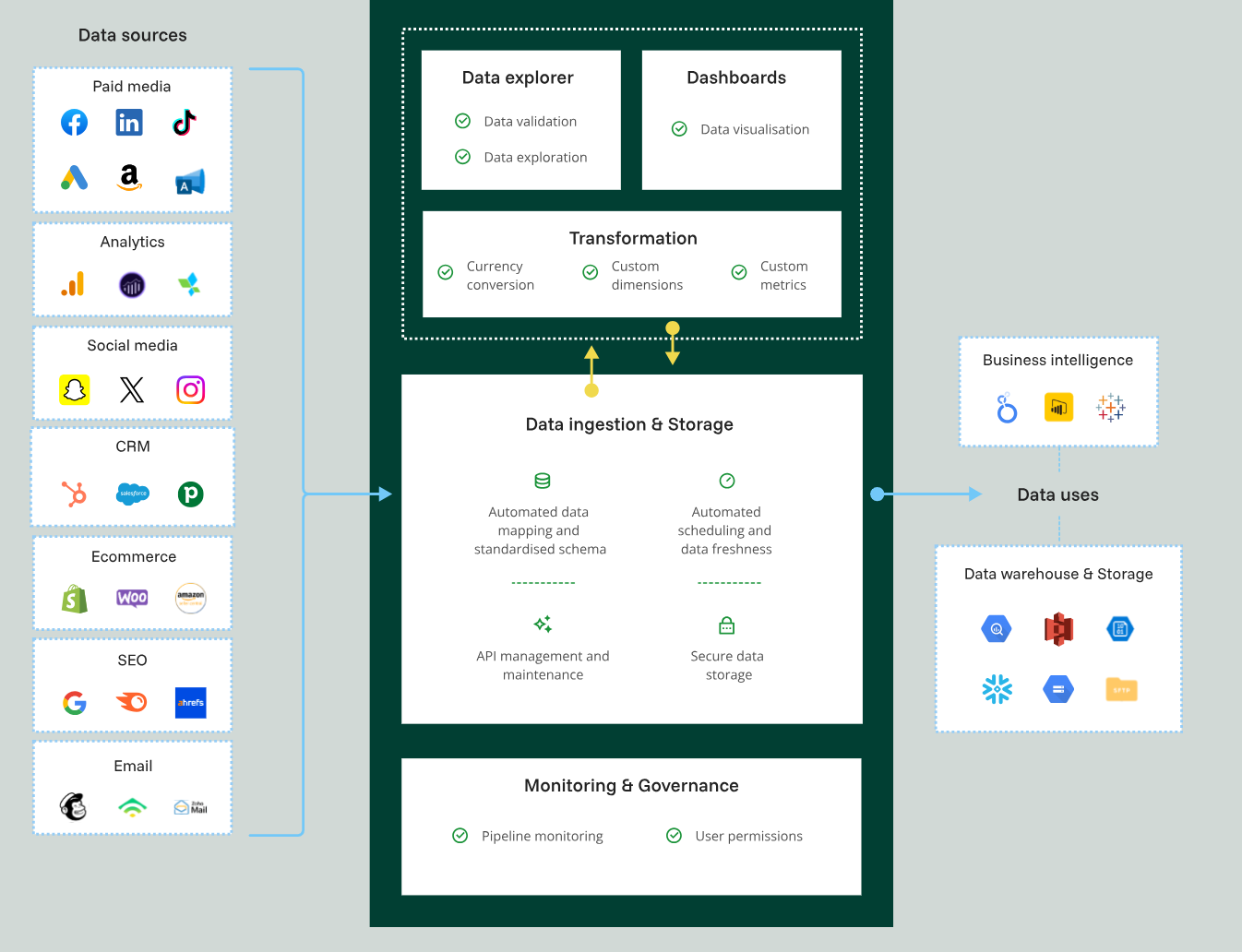1242x952 pixels.
Task: Click the Shopify icon under Ecommerce
Action: pyautogui.click(x=75, y=598)
